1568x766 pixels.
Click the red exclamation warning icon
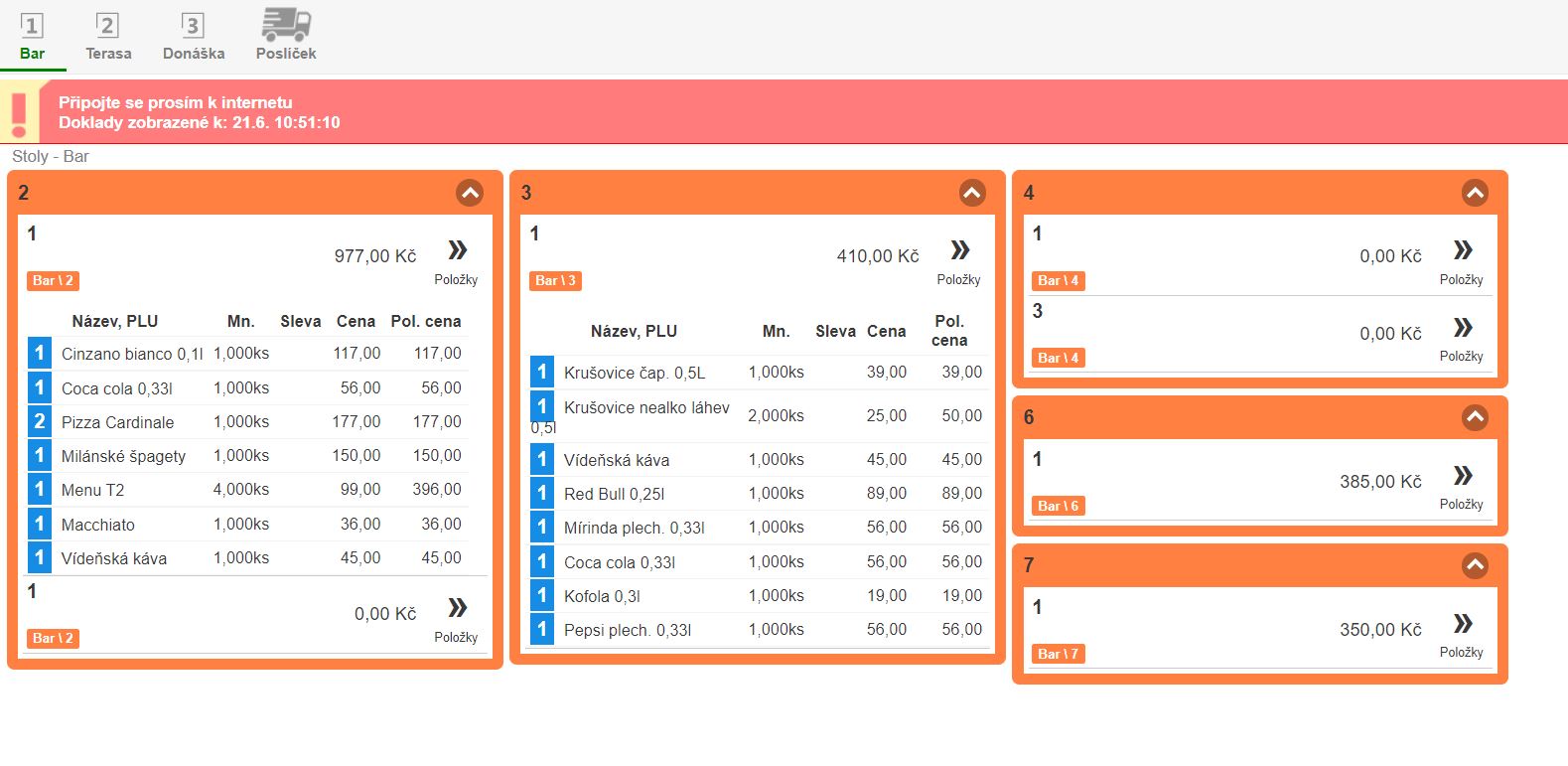(19, 112)
